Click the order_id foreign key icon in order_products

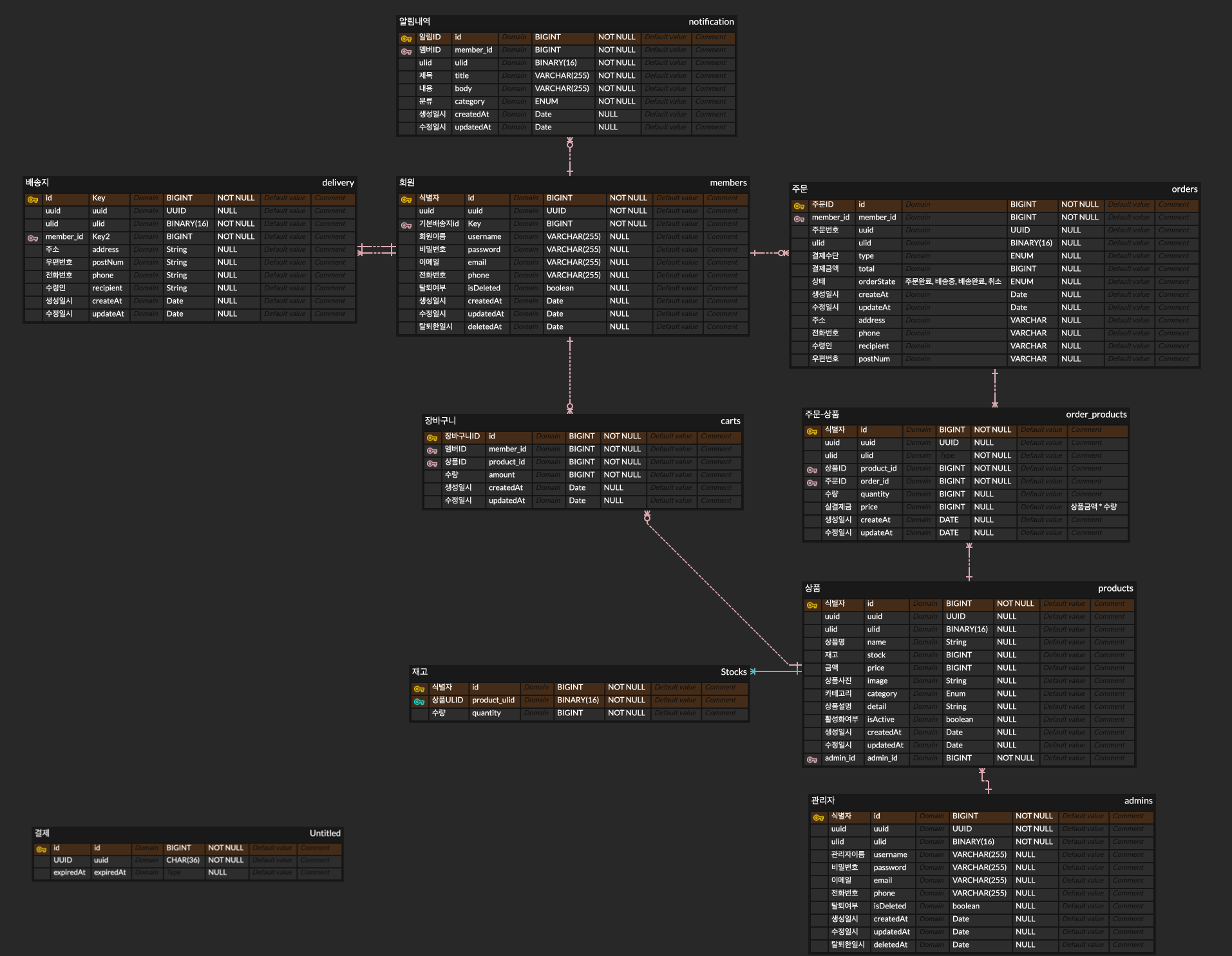click(x=812, y=482)
